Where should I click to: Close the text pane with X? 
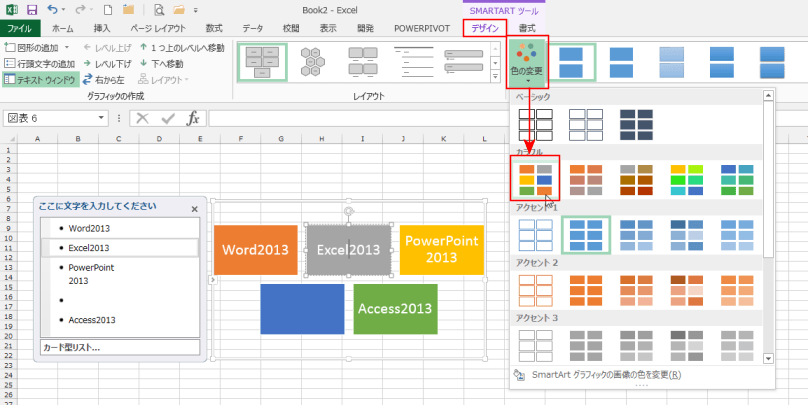tap(194, 209)
